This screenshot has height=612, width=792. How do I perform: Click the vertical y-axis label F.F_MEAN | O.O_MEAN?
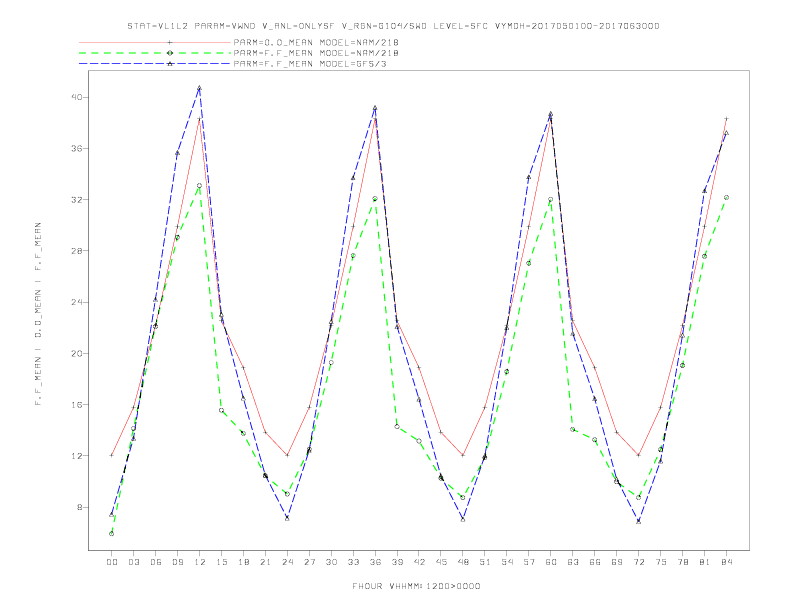[x=38, y=314]
